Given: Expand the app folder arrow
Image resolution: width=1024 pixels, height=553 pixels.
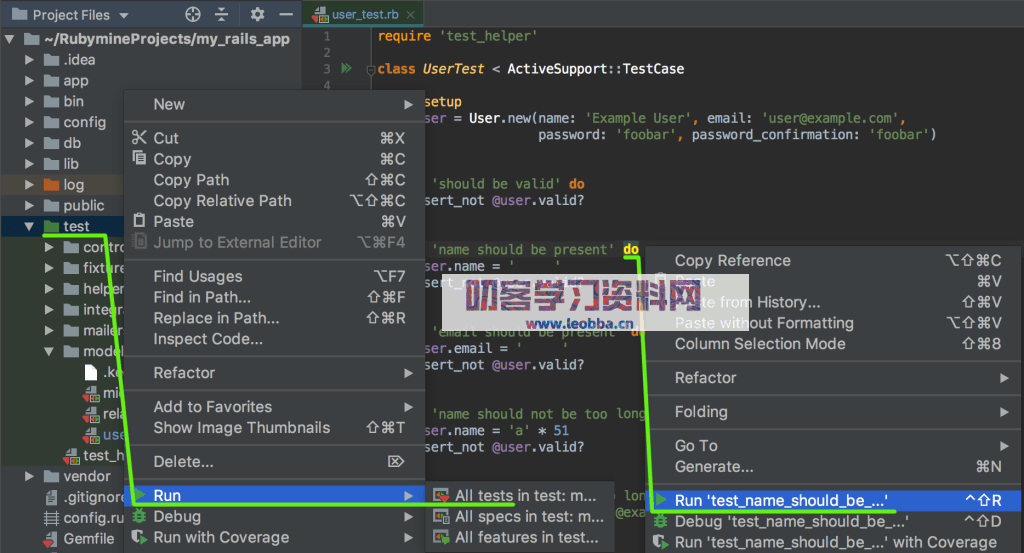Looking at the screenshot, I should (x=29, y=81).
